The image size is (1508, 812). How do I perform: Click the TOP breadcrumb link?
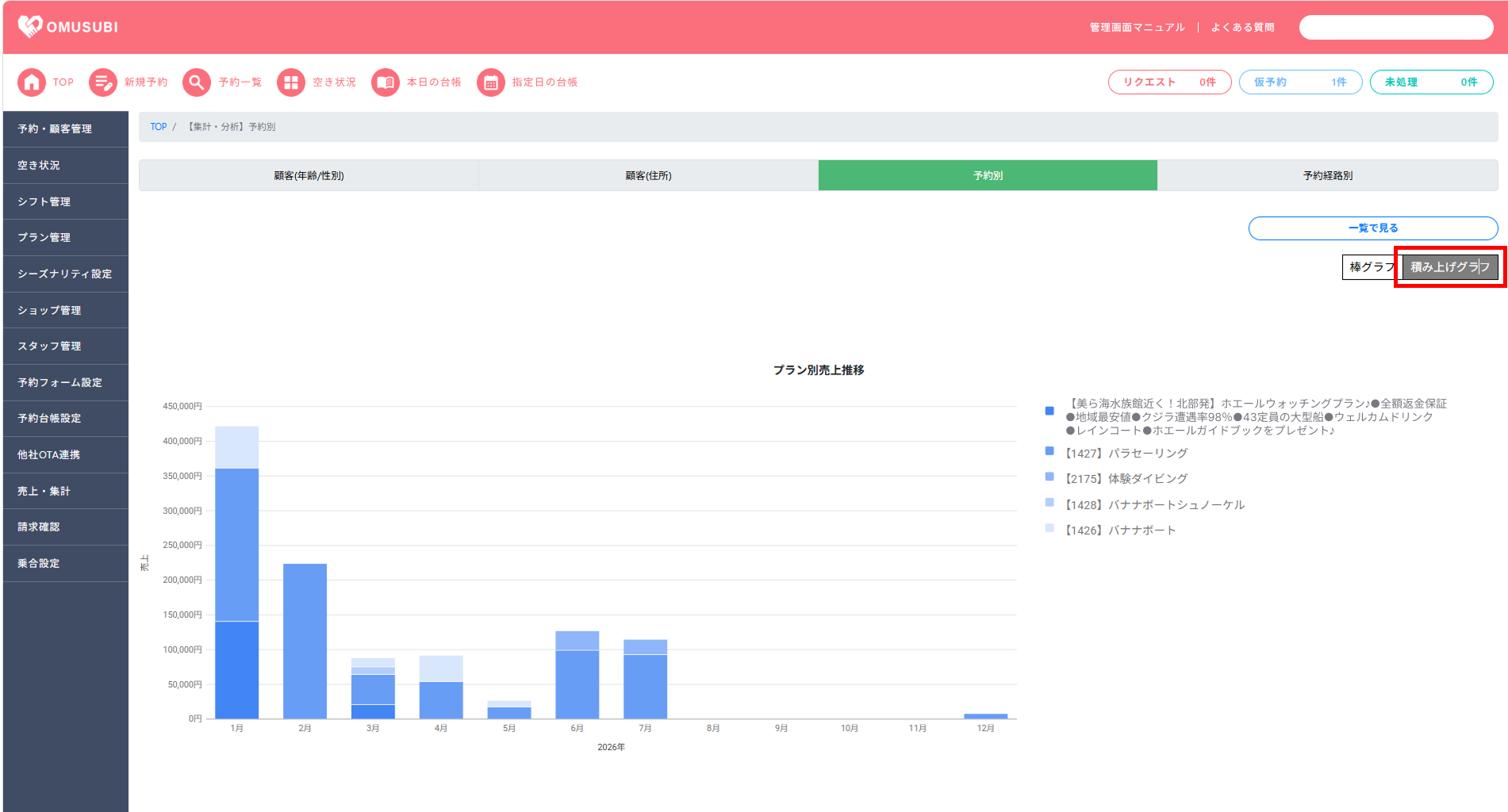pos(159,127)
